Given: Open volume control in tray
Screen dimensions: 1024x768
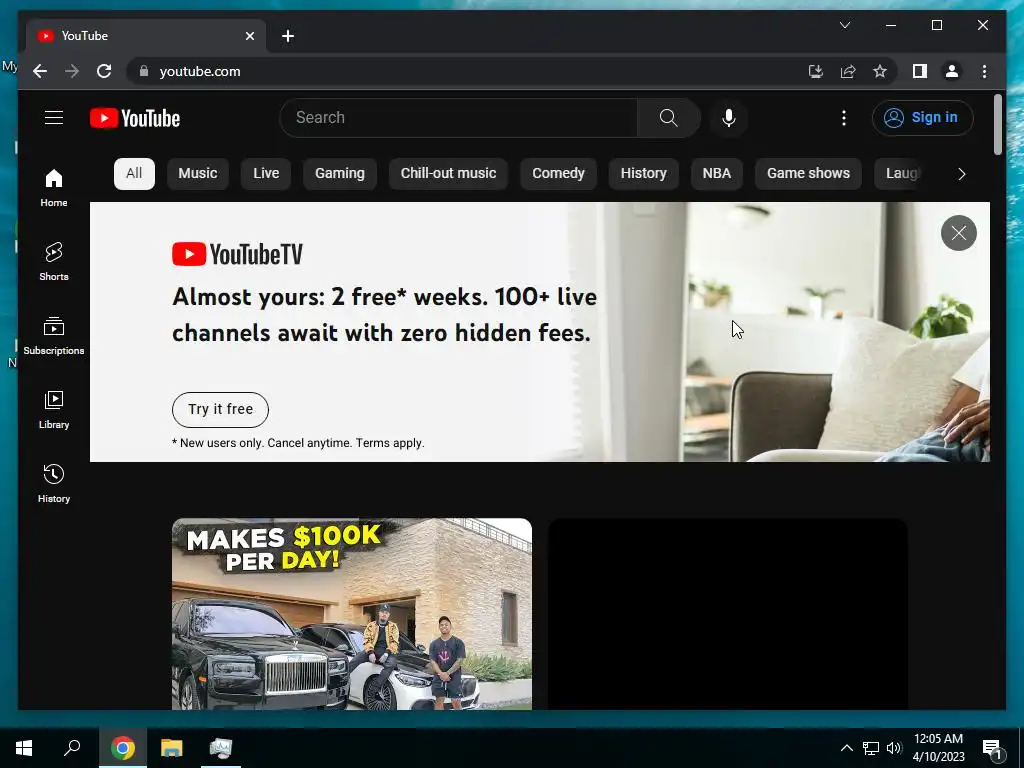Looking at the screenshot, I should (x=894, y=748).
